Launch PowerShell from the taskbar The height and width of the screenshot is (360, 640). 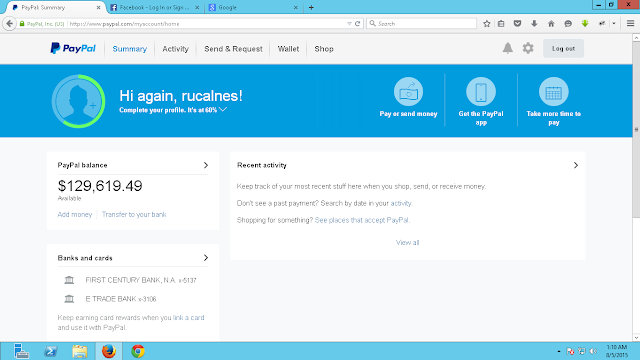point(51,351)
